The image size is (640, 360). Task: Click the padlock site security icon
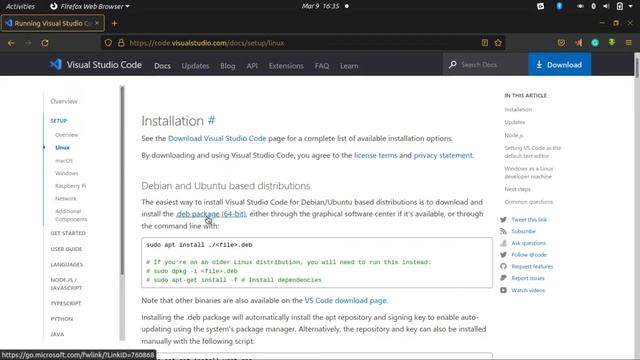coord(121,43)
